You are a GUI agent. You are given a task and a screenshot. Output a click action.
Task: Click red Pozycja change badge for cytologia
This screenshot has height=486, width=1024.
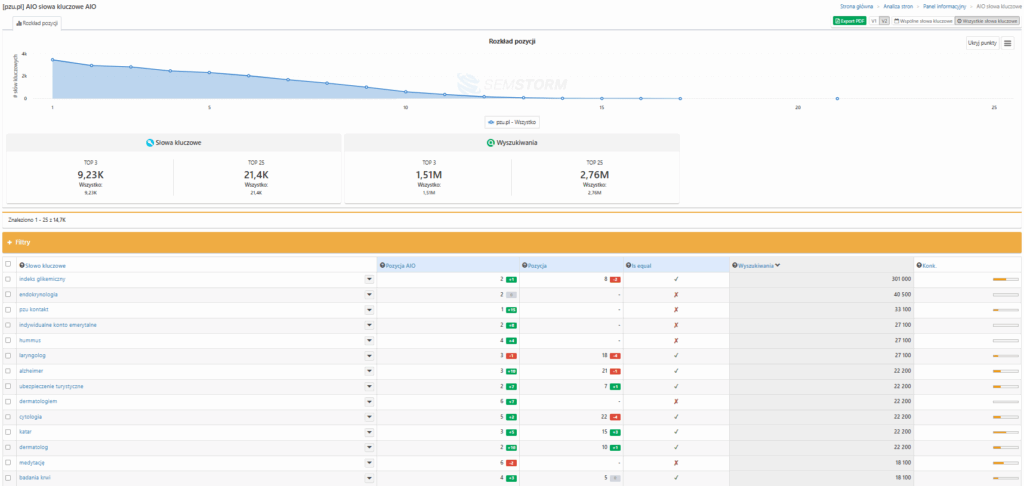[x=615, y=417]
